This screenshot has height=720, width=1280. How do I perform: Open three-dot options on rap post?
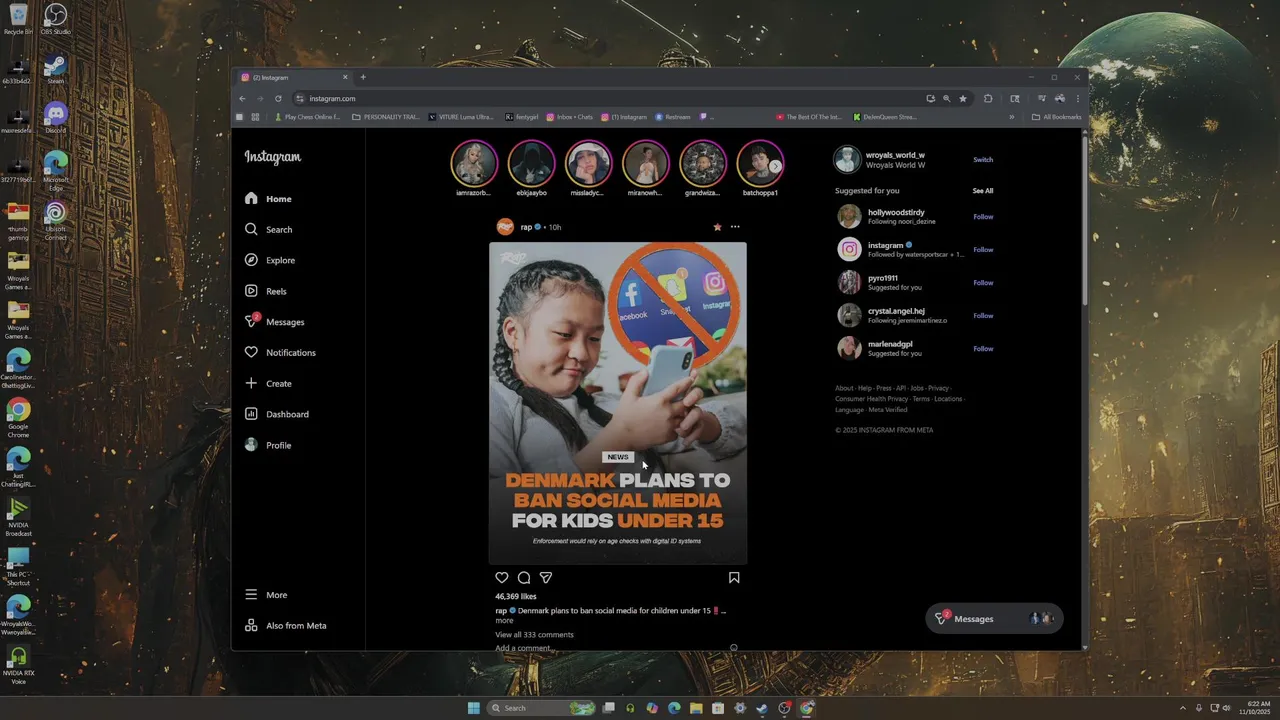click(x=735, y=227)
